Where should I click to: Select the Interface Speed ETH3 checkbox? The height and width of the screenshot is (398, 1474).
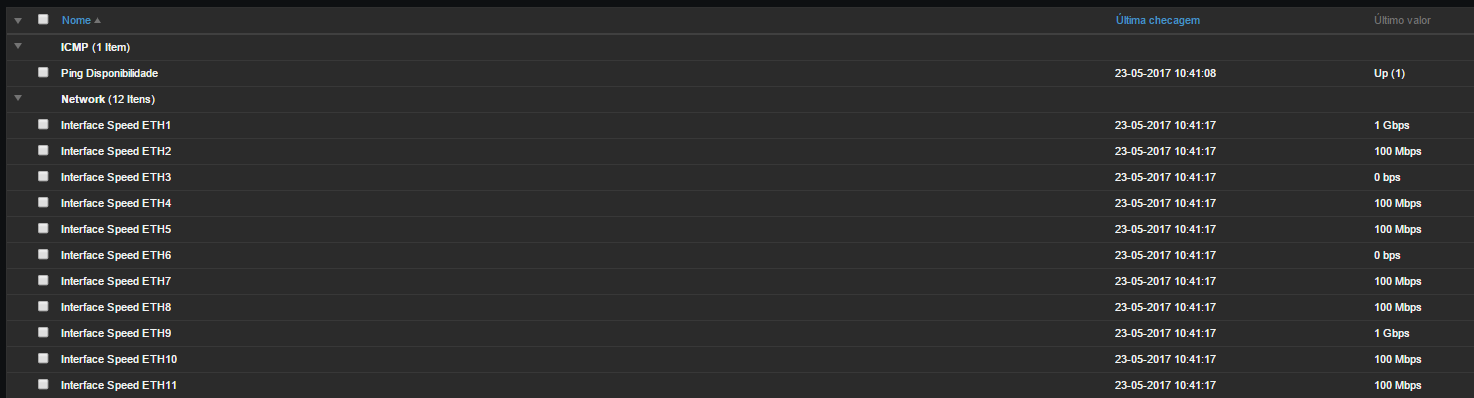point(43,176)
